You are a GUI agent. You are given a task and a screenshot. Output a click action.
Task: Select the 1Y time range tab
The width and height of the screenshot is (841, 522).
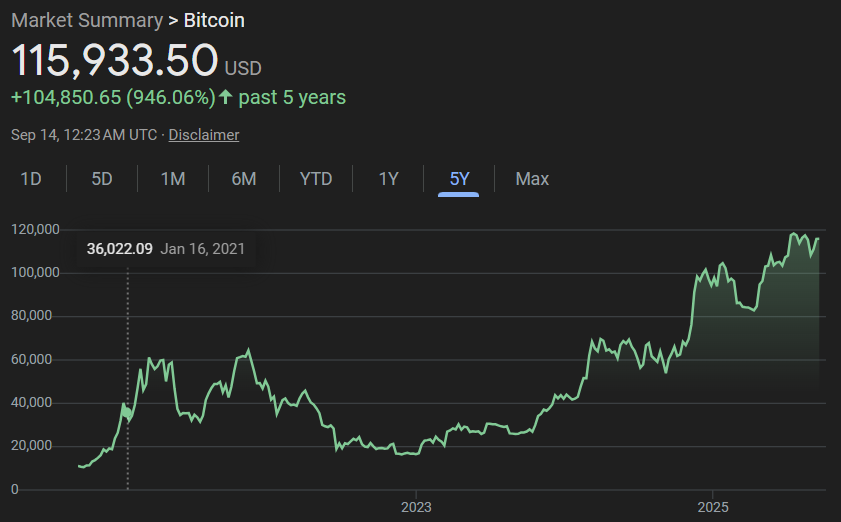(x=388, y=179)
